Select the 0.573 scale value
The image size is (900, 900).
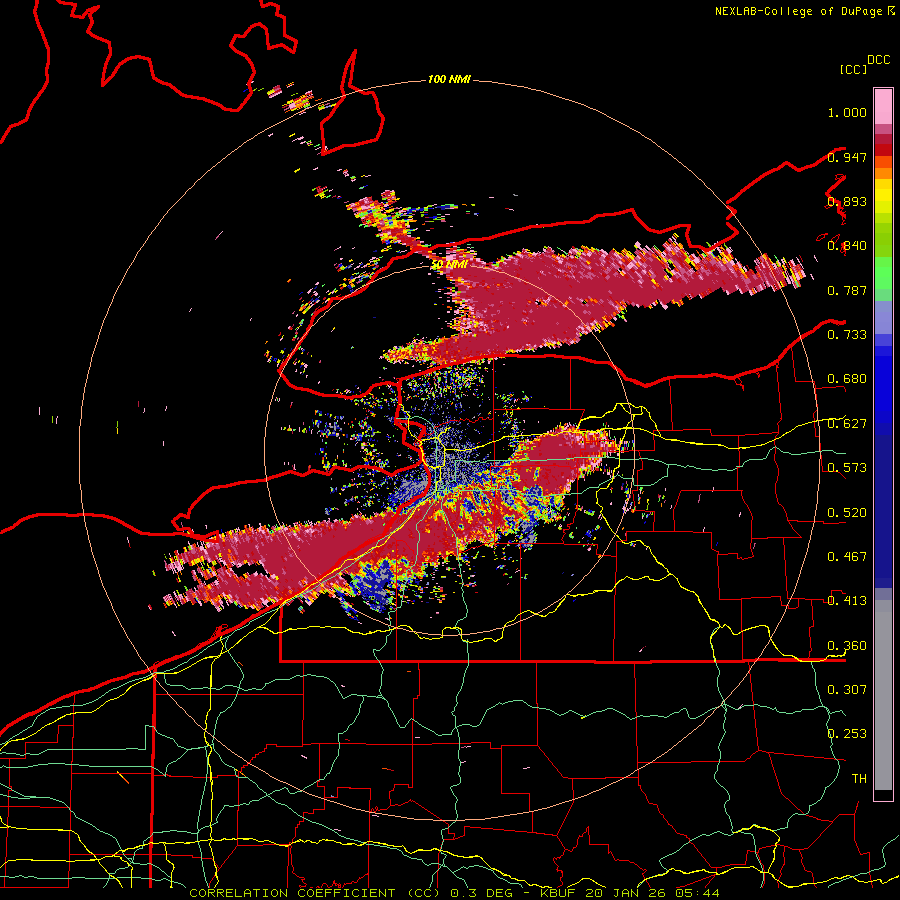click(847, 468)
